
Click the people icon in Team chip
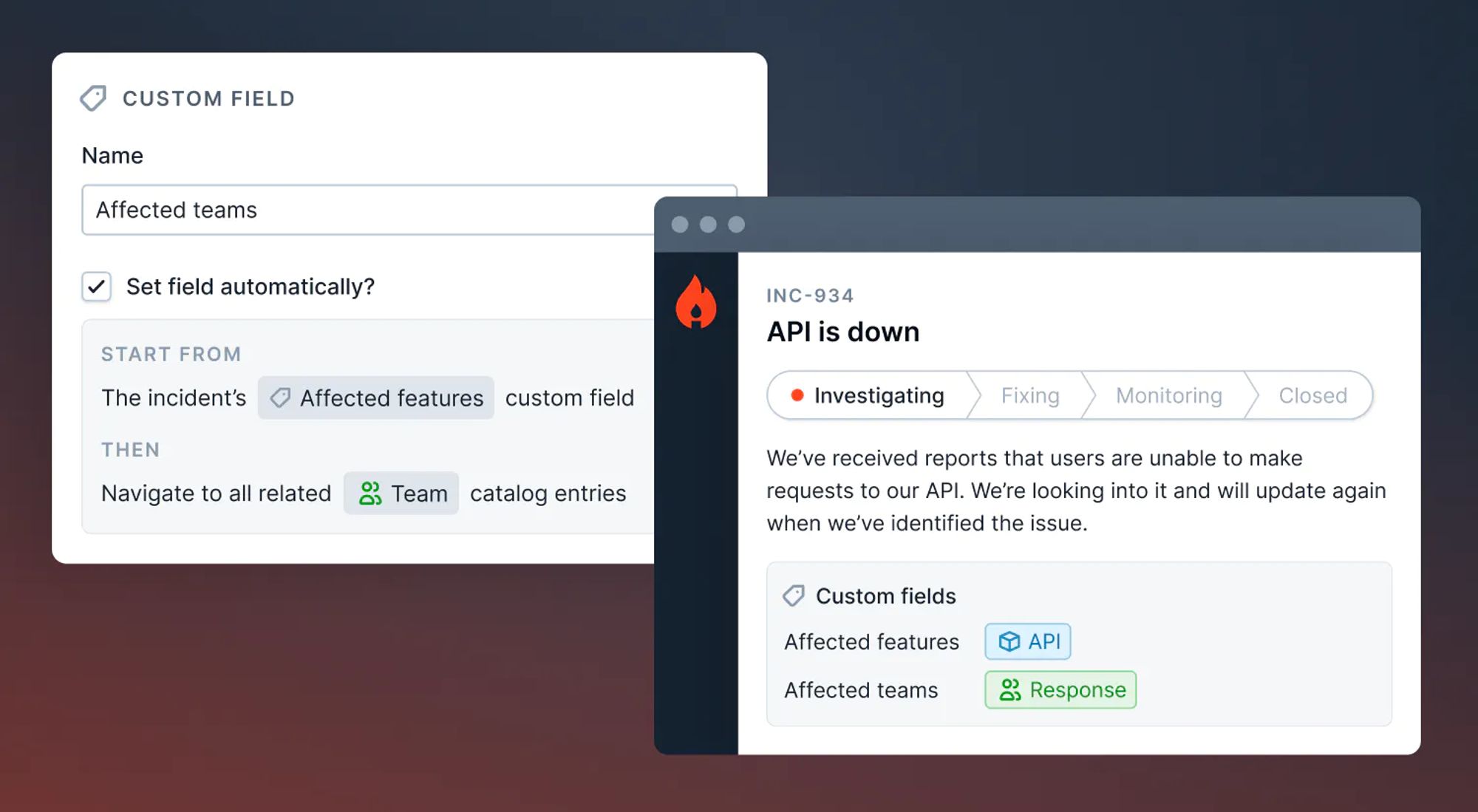click(x=369, y=494)
